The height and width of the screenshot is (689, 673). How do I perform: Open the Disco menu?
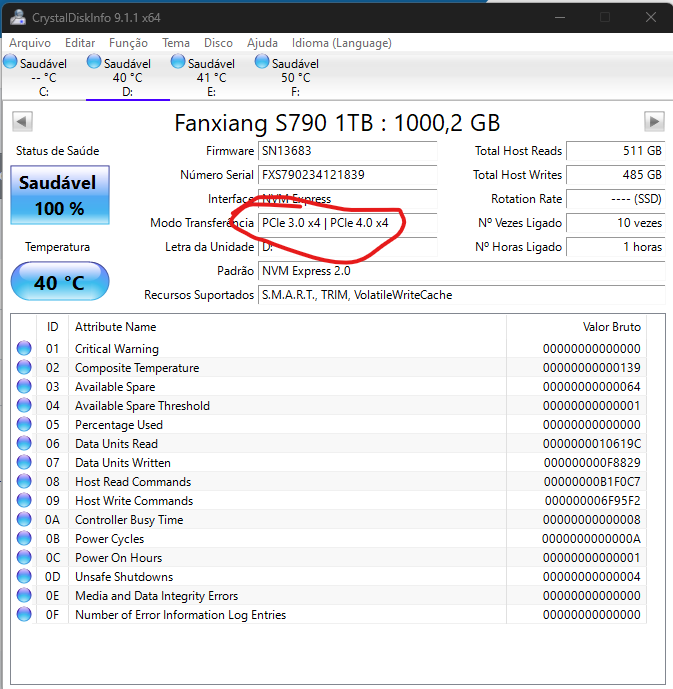tap(218, 43)
